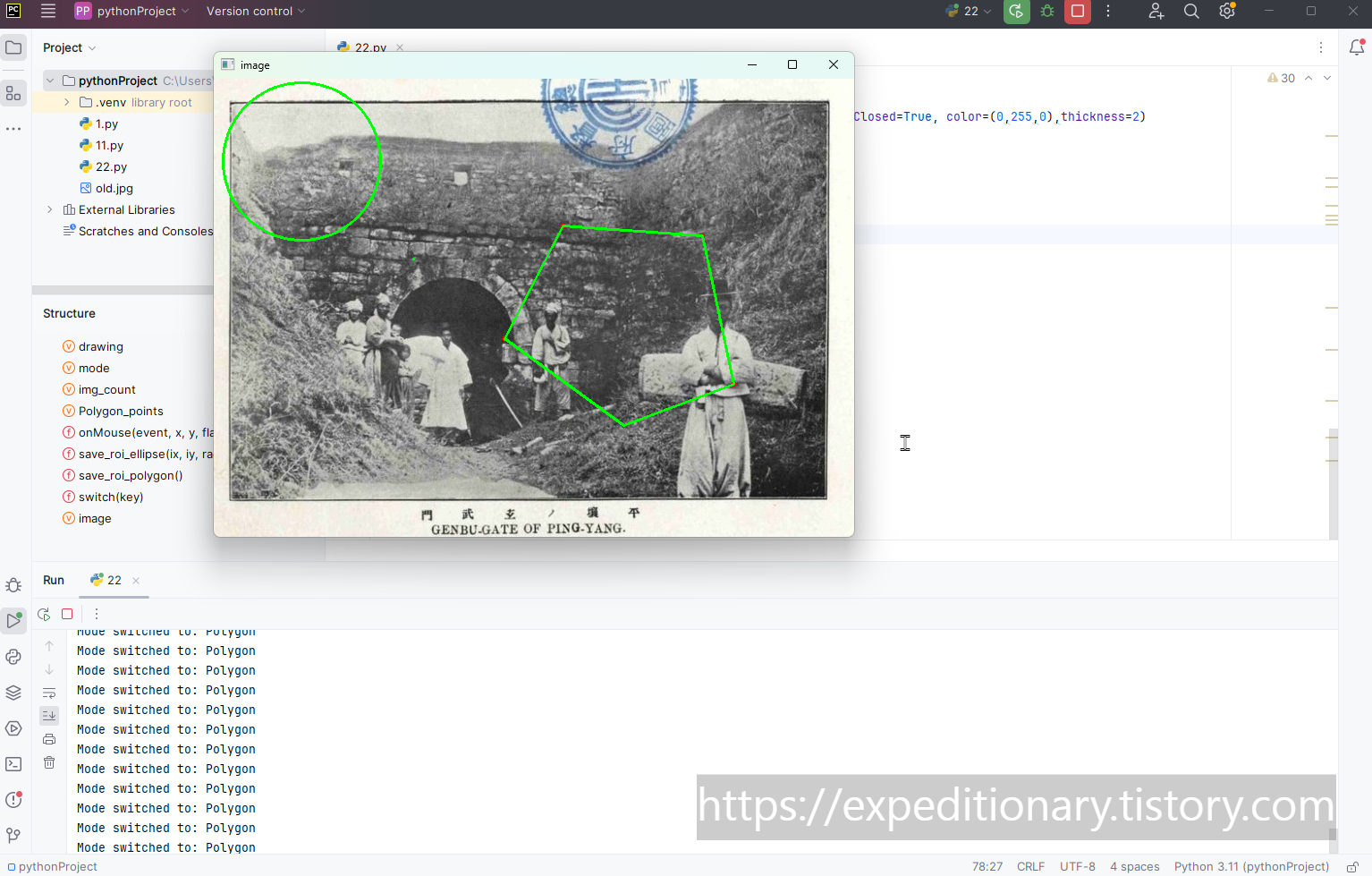Toggle scroll to end in Run console

pyautogui.click(x=49, y=715)
